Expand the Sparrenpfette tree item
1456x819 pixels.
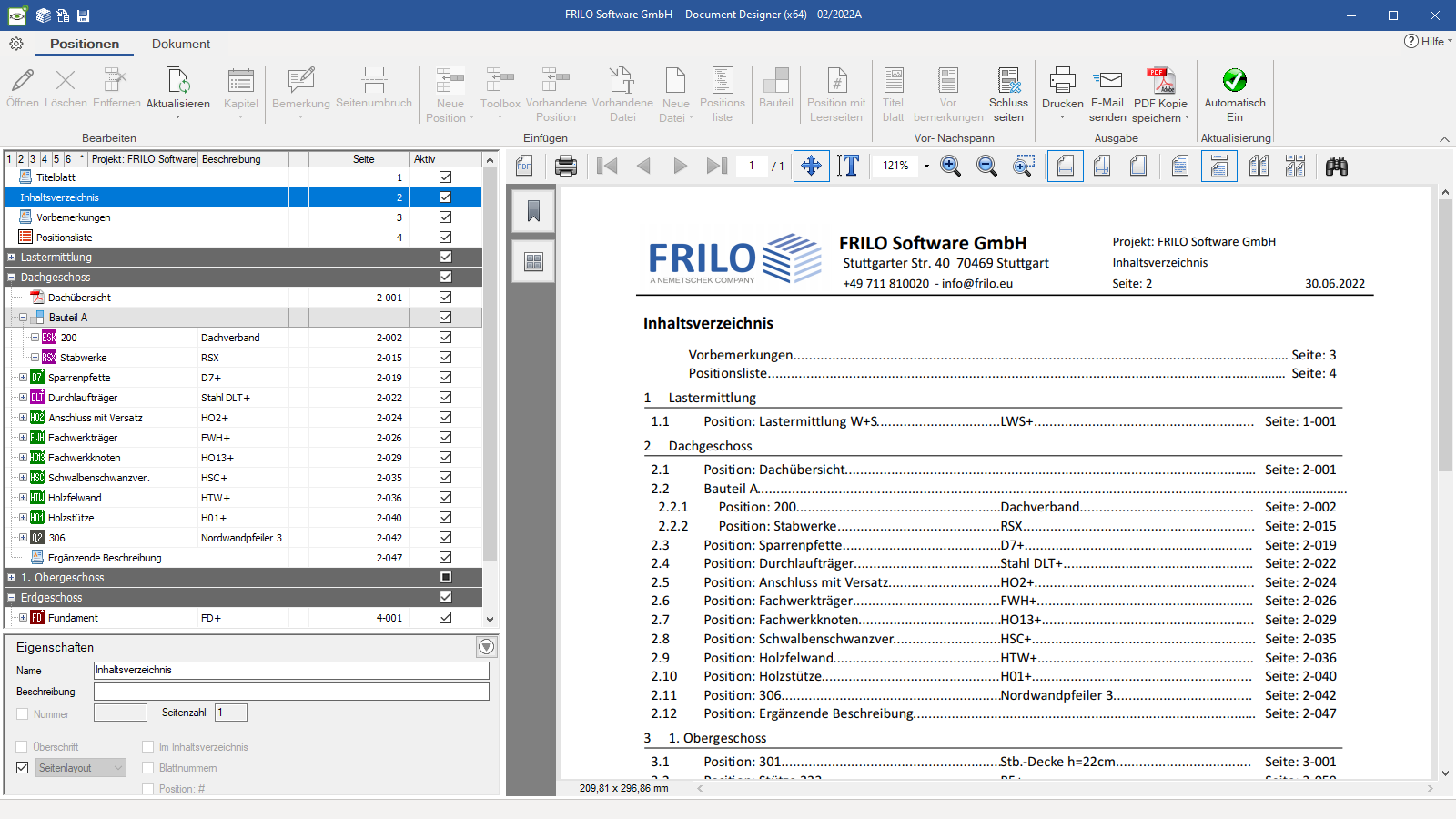click(23, 378)
